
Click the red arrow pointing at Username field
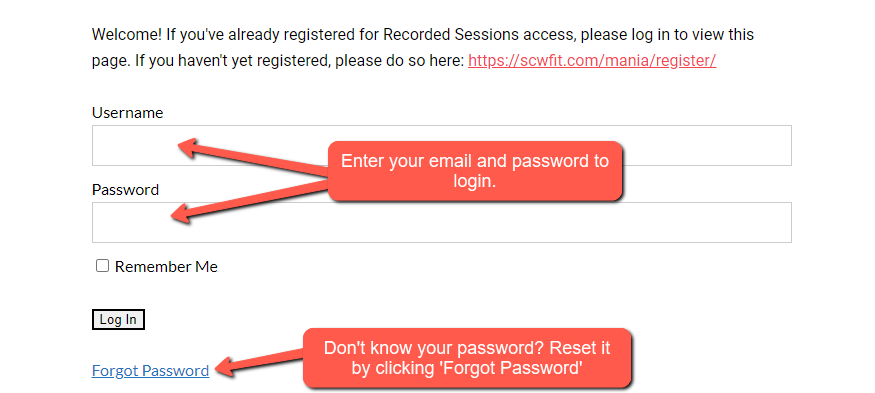[254, 155]
